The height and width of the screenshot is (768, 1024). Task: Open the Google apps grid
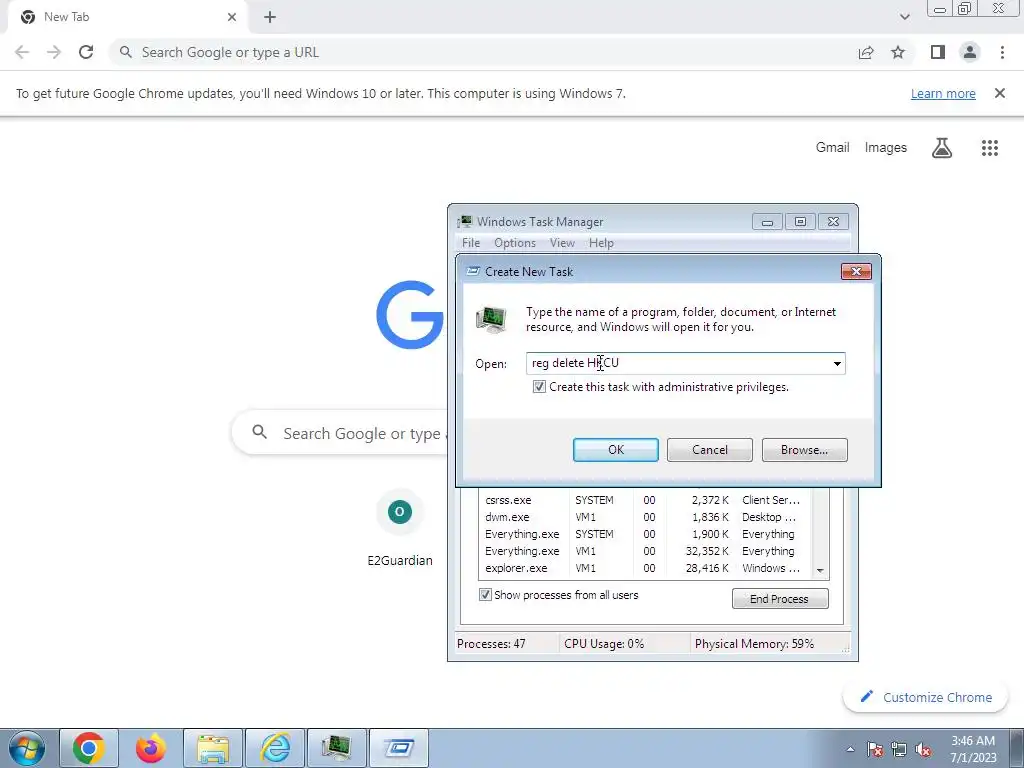[x=990, y=148]
